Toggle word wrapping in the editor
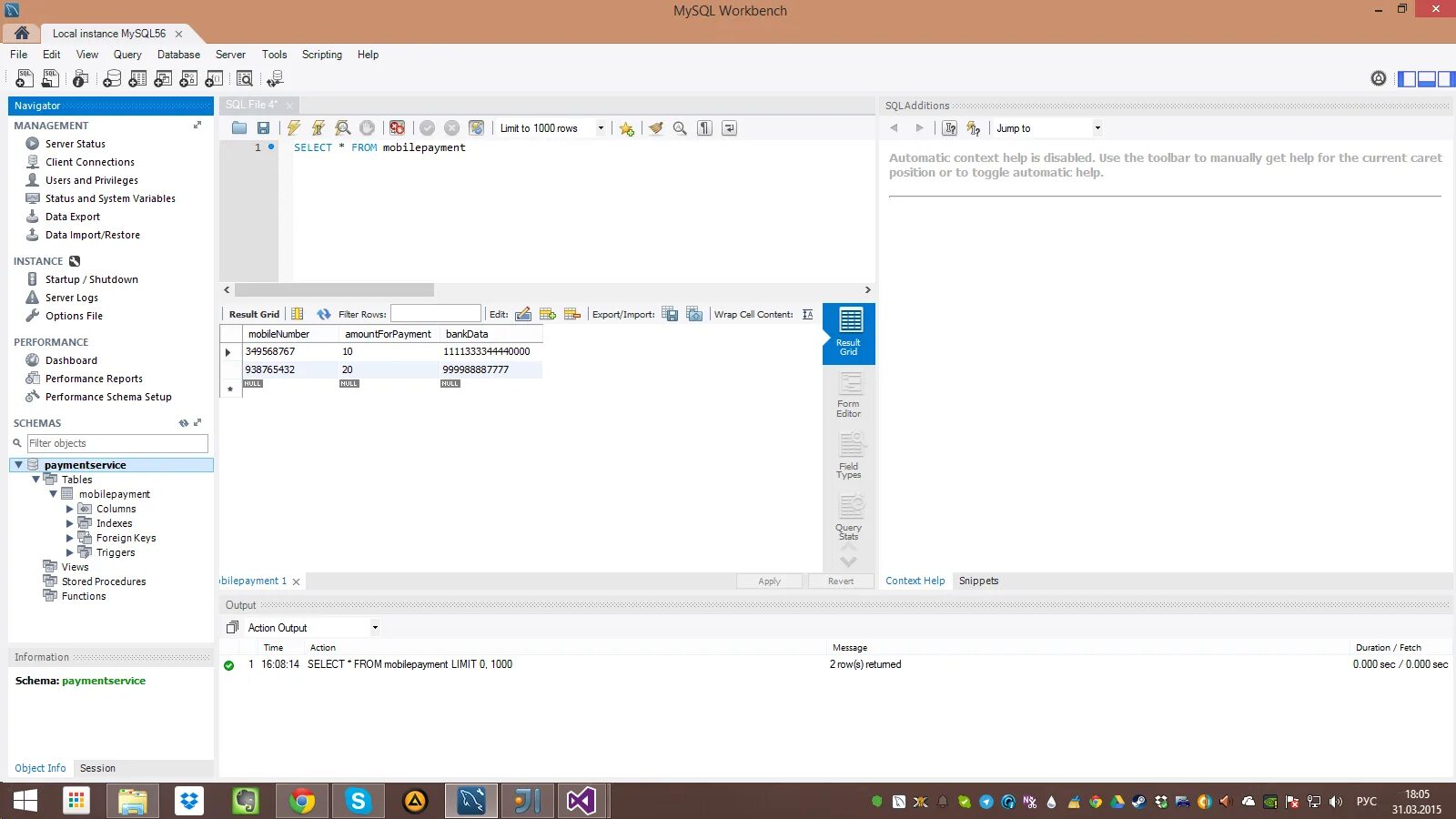1456x819 pixels. pyautogui.click(x=729, y=128)
